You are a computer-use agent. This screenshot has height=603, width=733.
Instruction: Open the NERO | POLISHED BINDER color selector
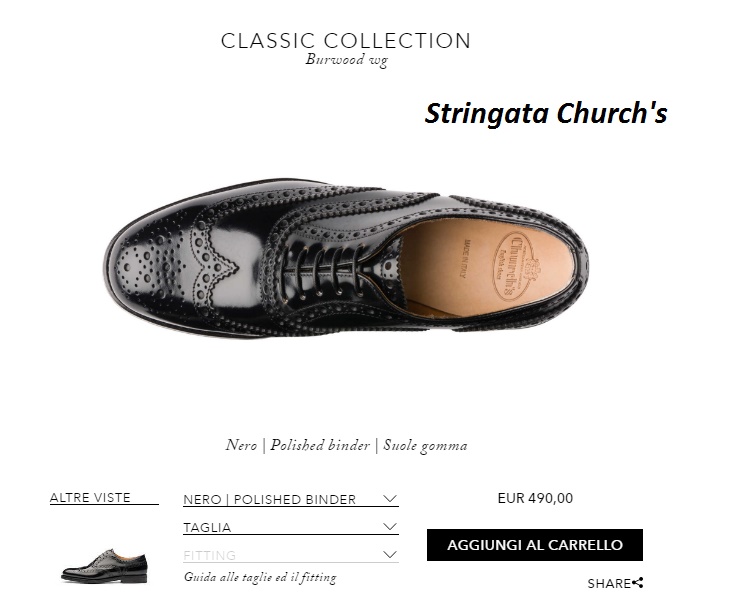point(270,499)
